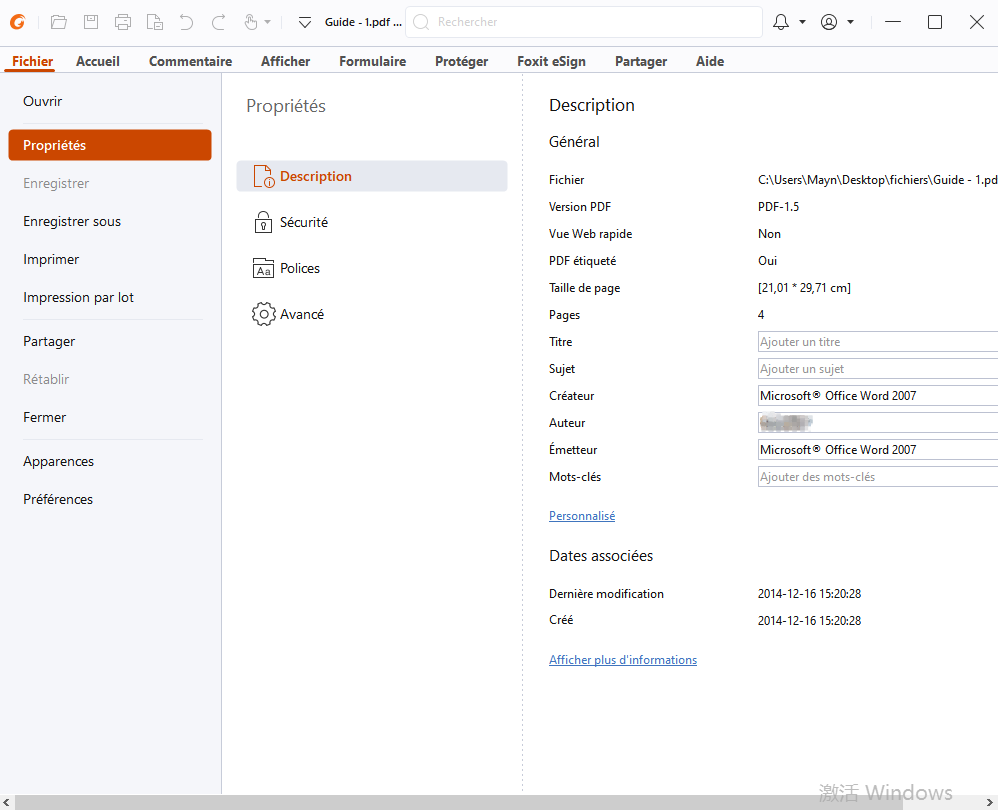Switch to the Accueil tab
998x810 pixels.
[97, 61]
